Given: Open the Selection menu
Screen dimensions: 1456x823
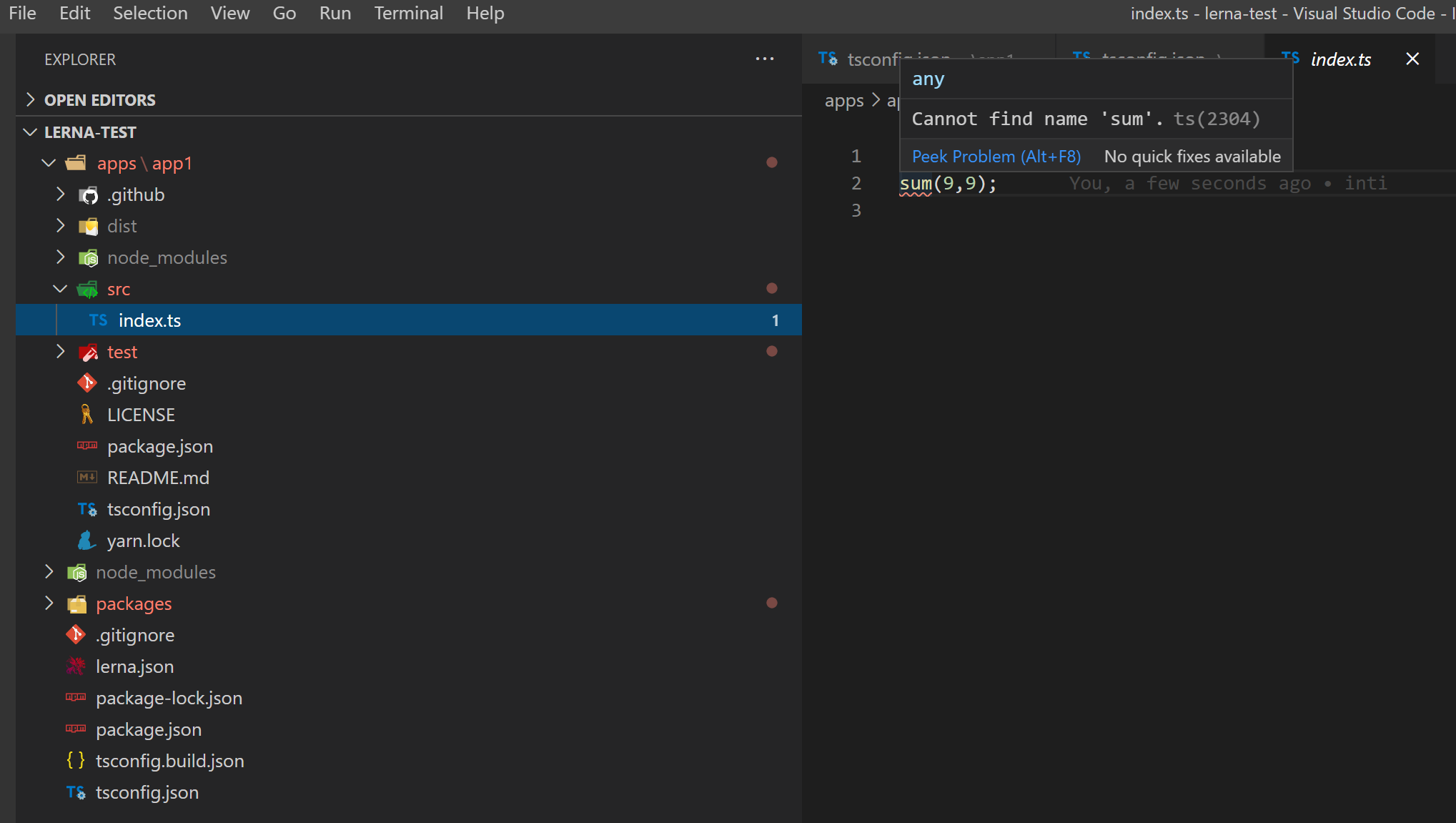Looking at the screenshot, I should click(150, 13).
